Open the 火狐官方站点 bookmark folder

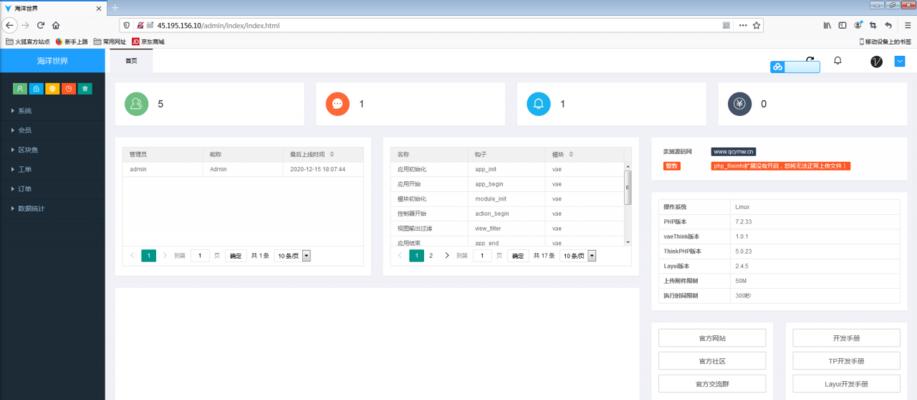pyautogui.click(x=28, y=42)
